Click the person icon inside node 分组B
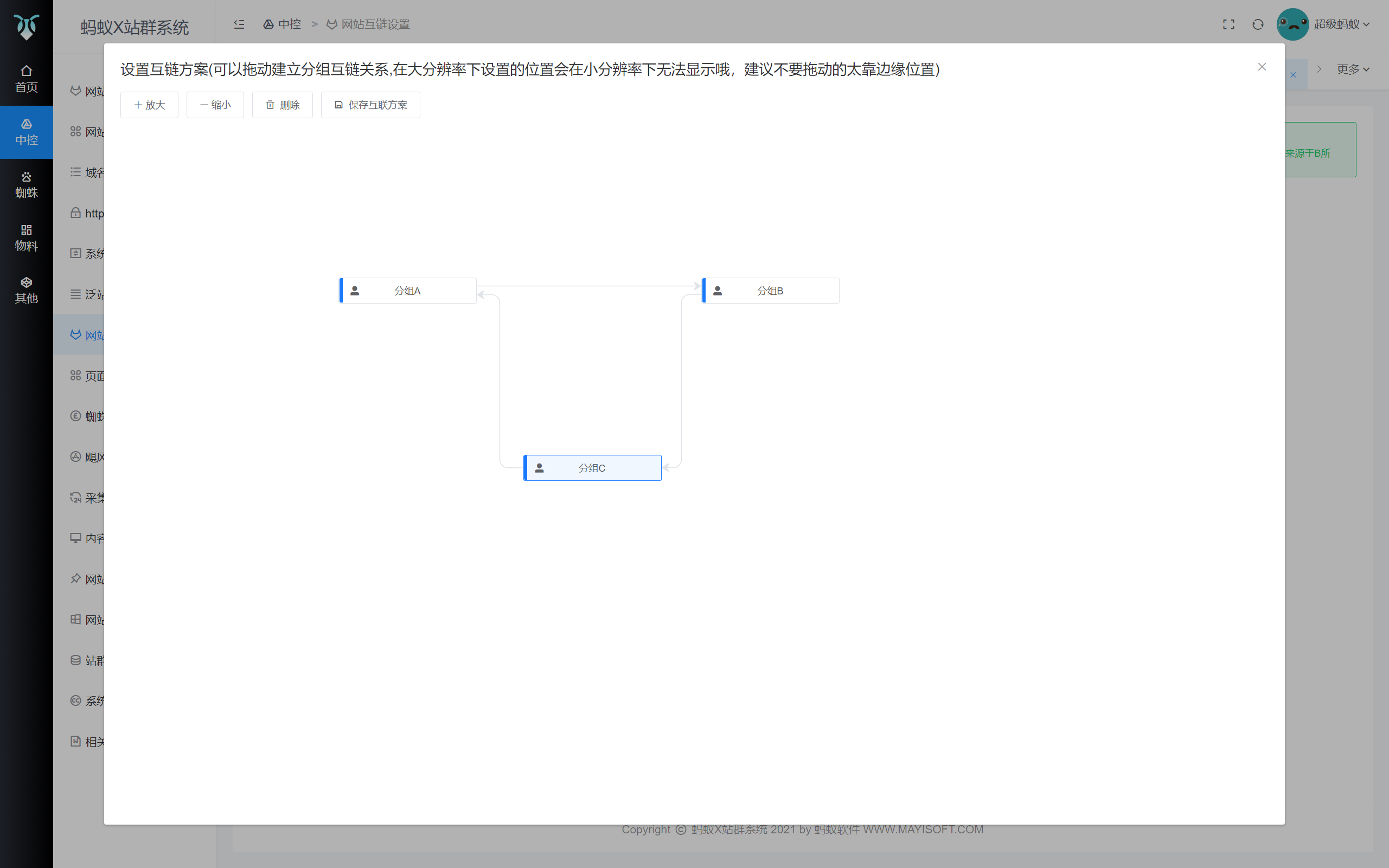The image size is (1389, 868). [717, 291]
